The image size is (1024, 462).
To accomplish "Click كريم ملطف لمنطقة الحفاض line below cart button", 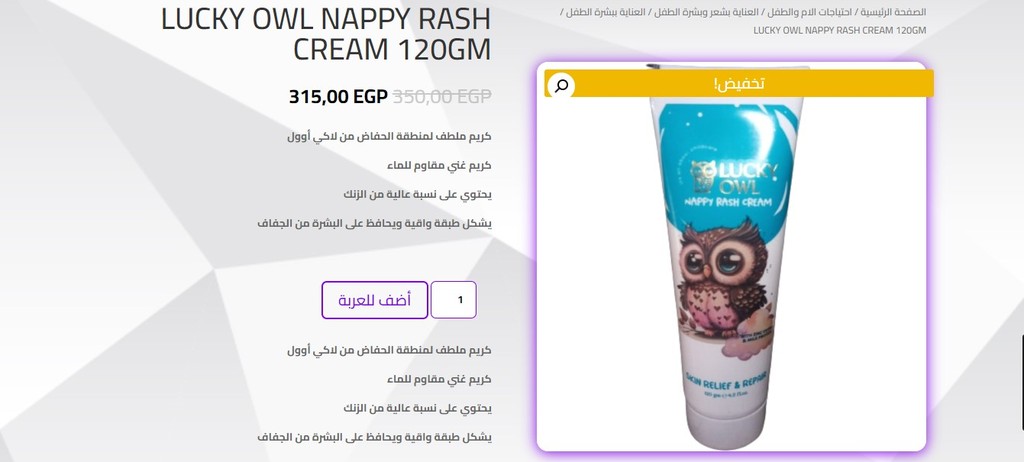I will coord(389,350).
